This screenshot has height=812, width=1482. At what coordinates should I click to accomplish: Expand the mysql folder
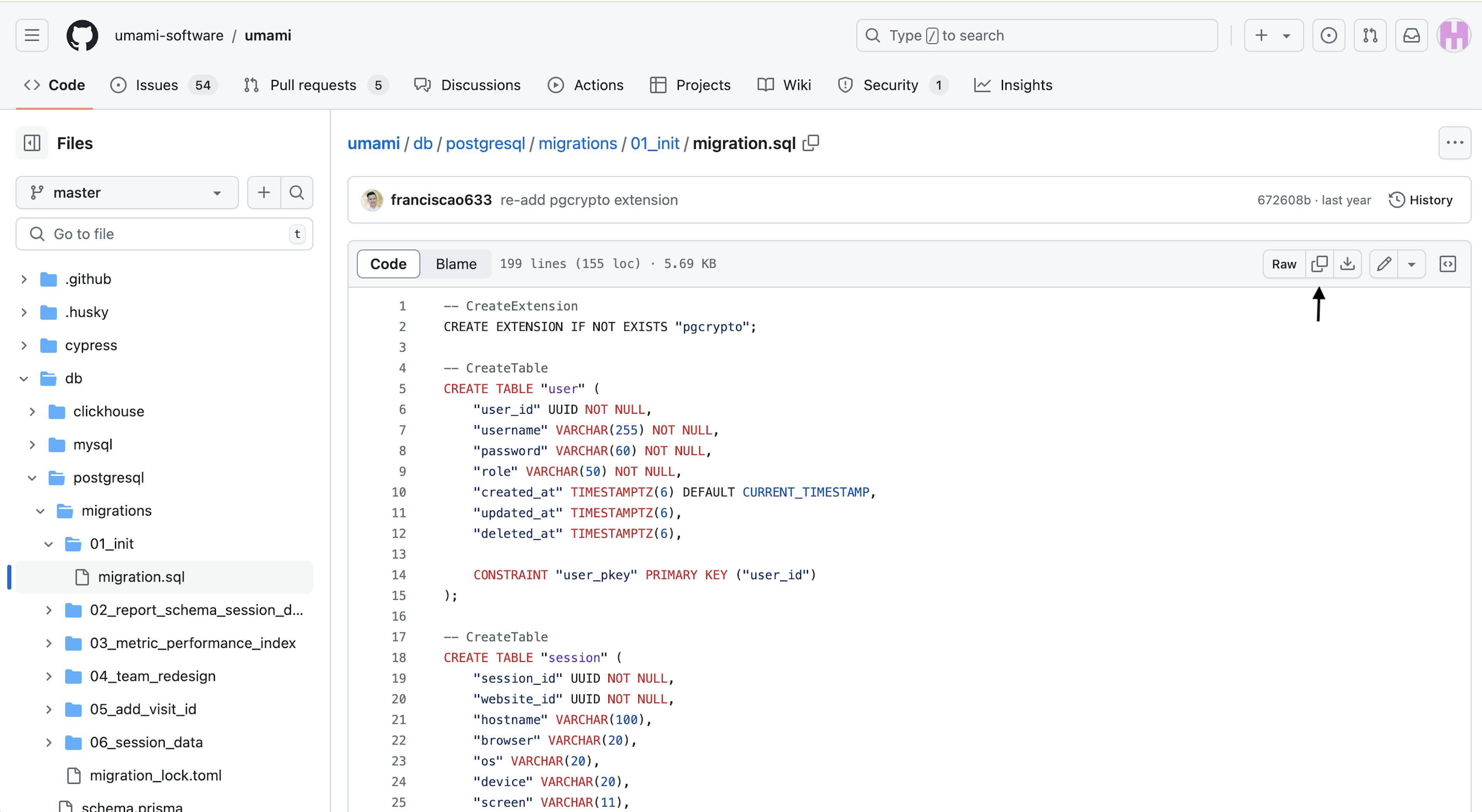click(x=32, y=444)
